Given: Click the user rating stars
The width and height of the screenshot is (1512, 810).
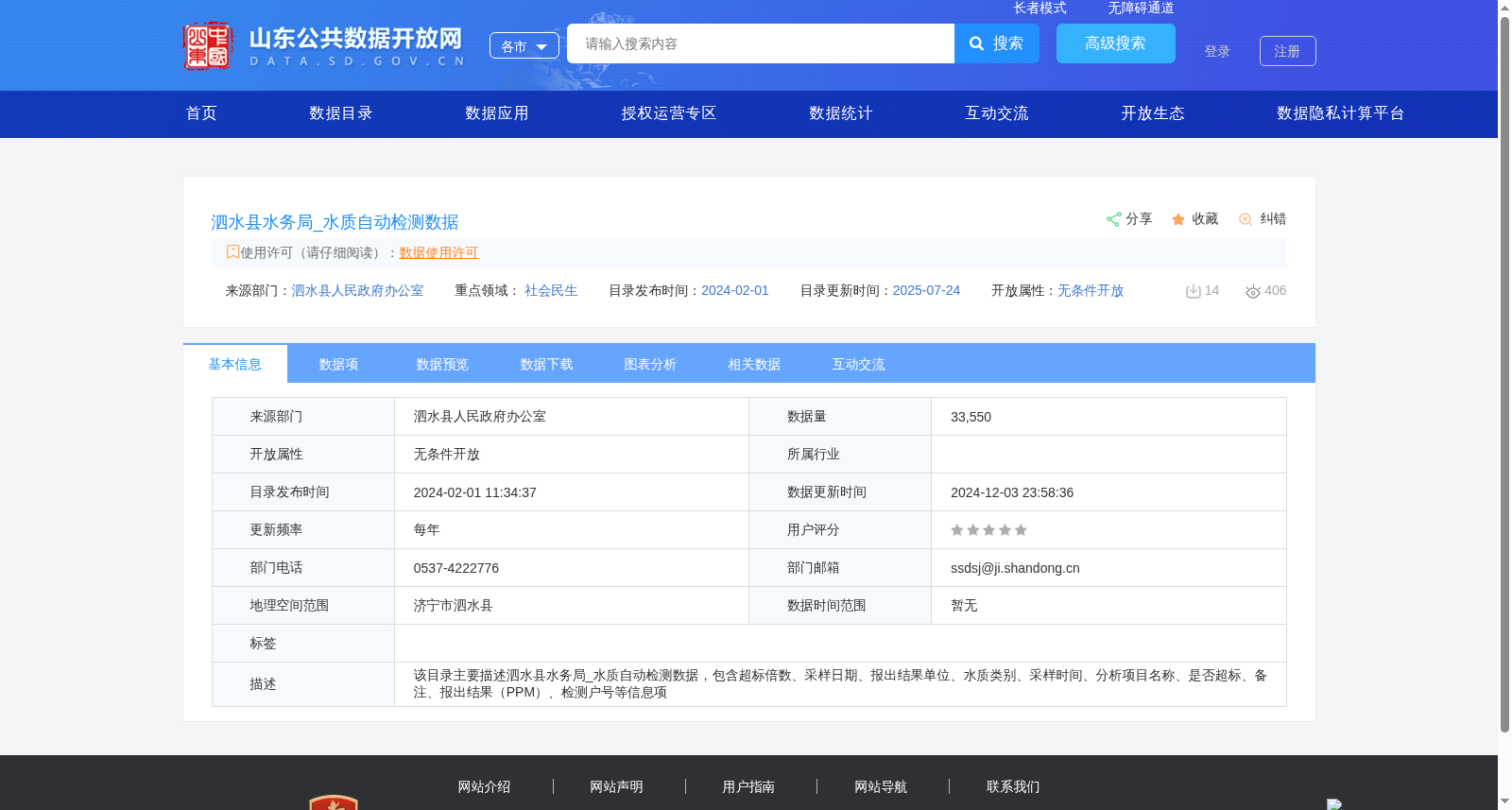Looking at the screenshot, I should 988,530.
